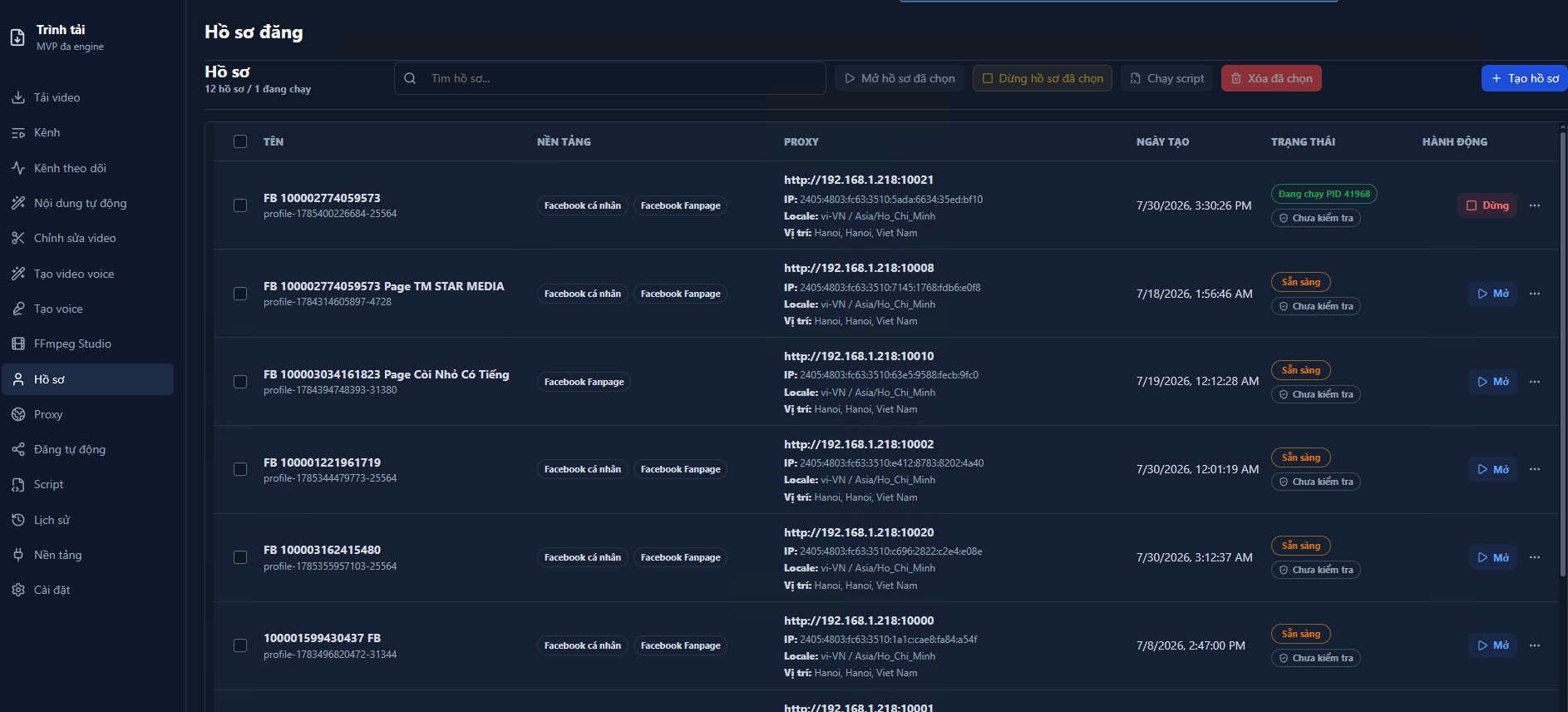The height and width of the screenshot is (712, 1568).
Task: Click the Đăng tự động share icon
Action: 18,449
